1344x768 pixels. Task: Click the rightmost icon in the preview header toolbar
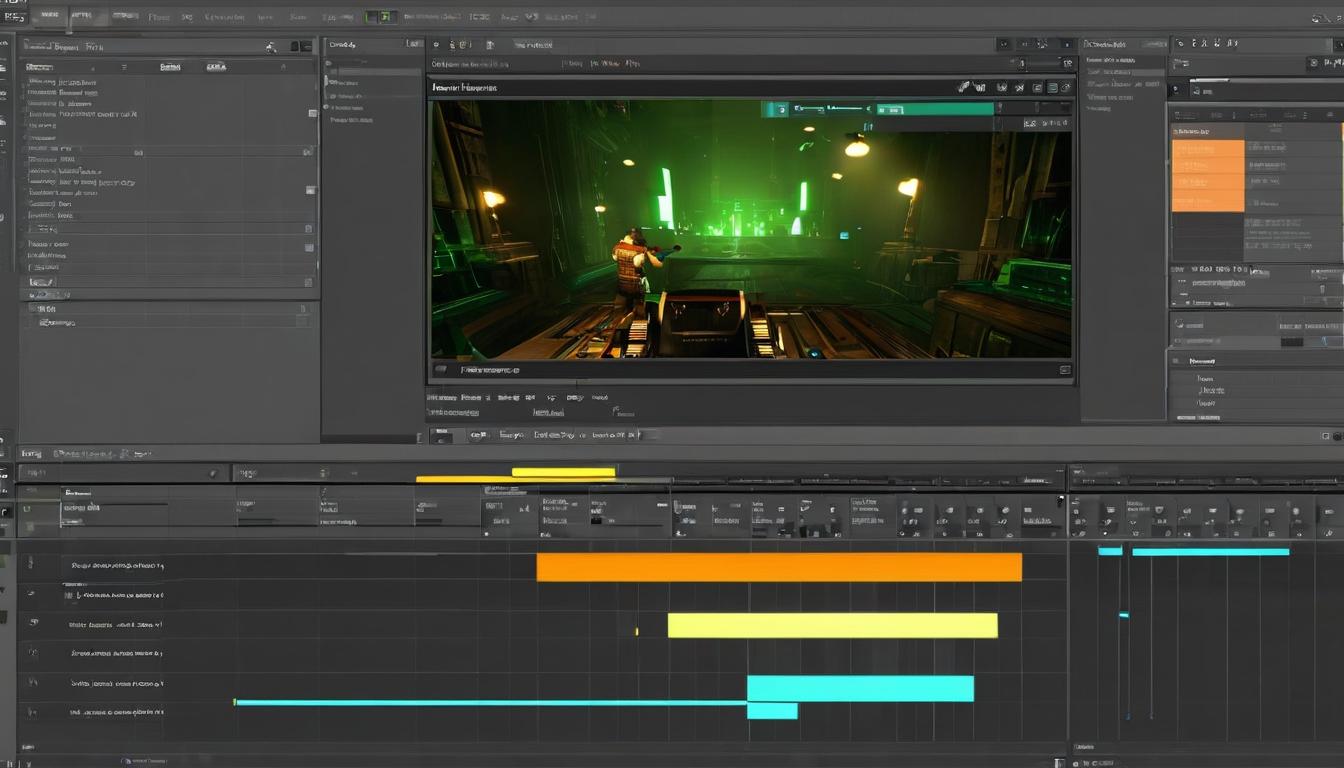coord(1066,88)
